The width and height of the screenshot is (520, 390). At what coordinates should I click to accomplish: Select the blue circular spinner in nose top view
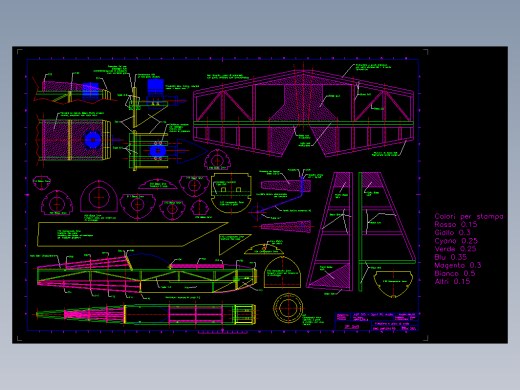point(93,140)
